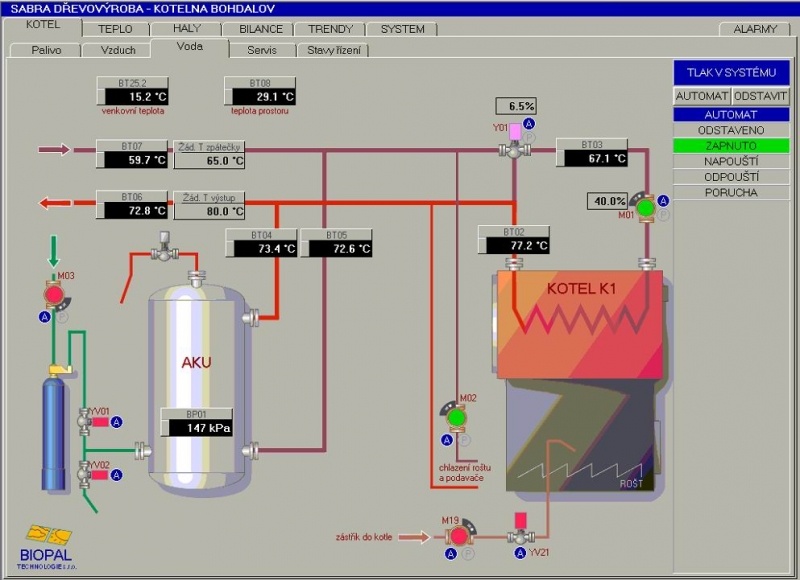
Task: Click the AKU accumulator tank
Action: tap(196, 388)
